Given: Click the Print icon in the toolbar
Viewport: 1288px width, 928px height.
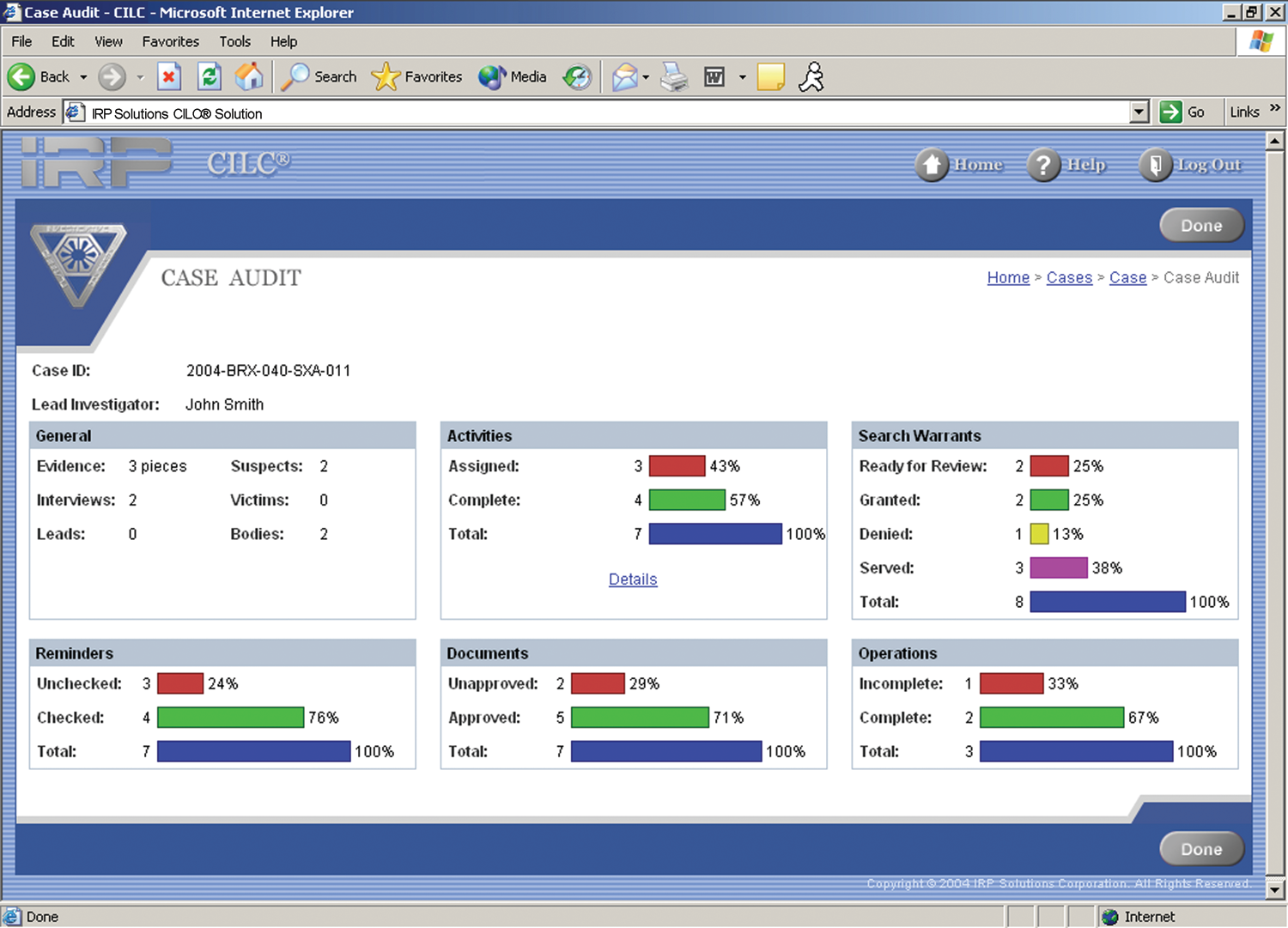Looking at the screenshot, I should 674,77.
